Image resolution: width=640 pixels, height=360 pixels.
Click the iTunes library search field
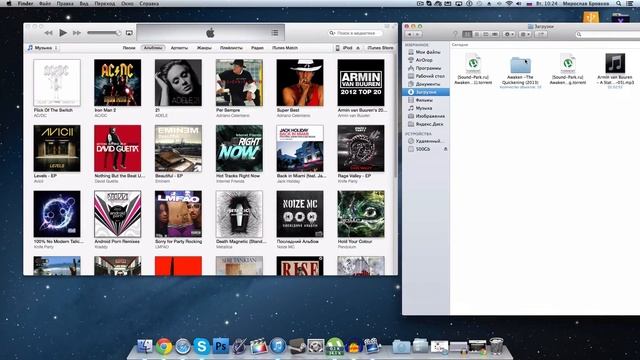click(356, 33)
